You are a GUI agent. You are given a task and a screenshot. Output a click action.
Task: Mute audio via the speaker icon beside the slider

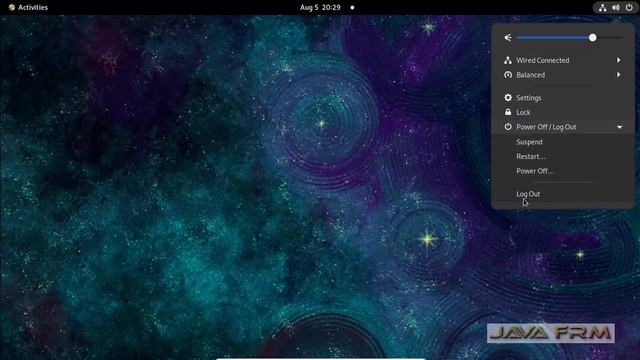pos(508,38)
